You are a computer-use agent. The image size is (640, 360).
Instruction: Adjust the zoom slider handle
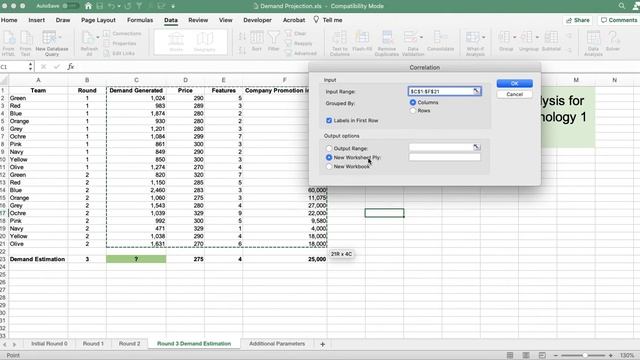click(584, 355)
